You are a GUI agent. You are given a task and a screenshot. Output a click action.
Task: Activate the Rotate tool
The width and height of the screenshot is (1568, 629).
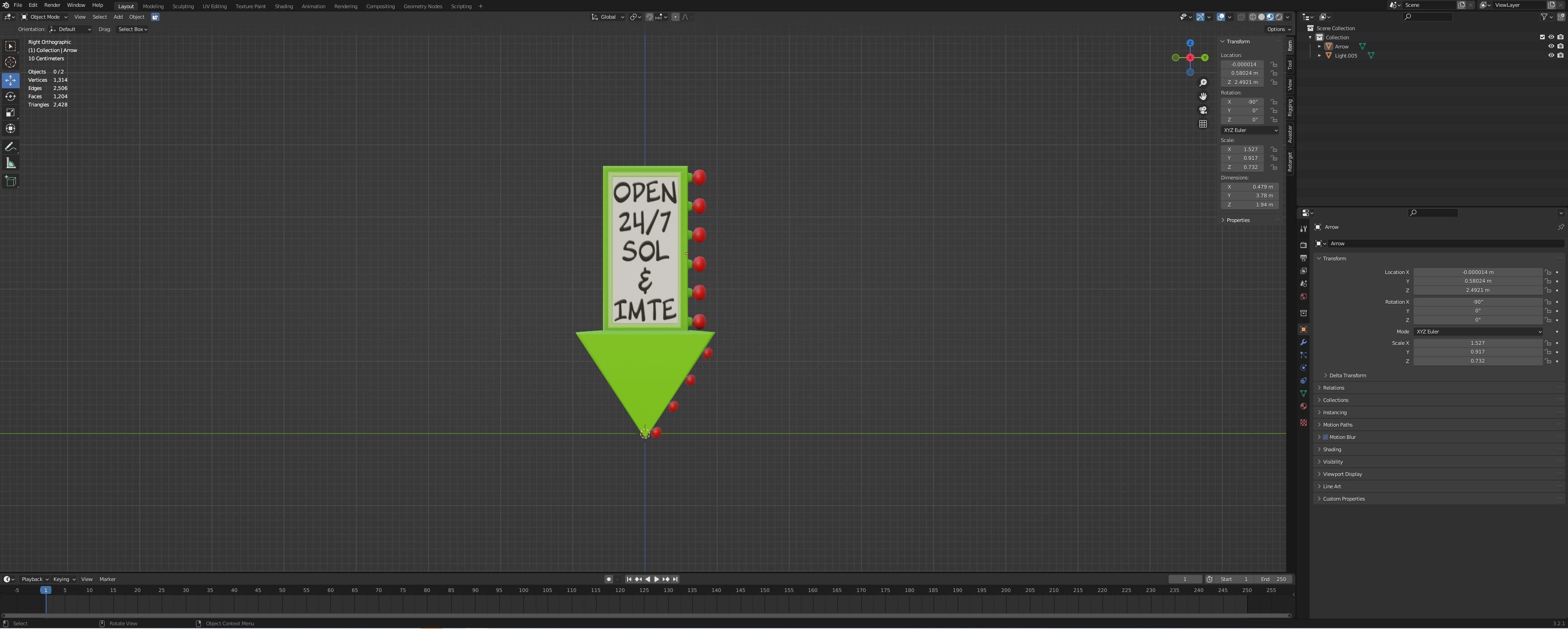[x=11, y=96]
